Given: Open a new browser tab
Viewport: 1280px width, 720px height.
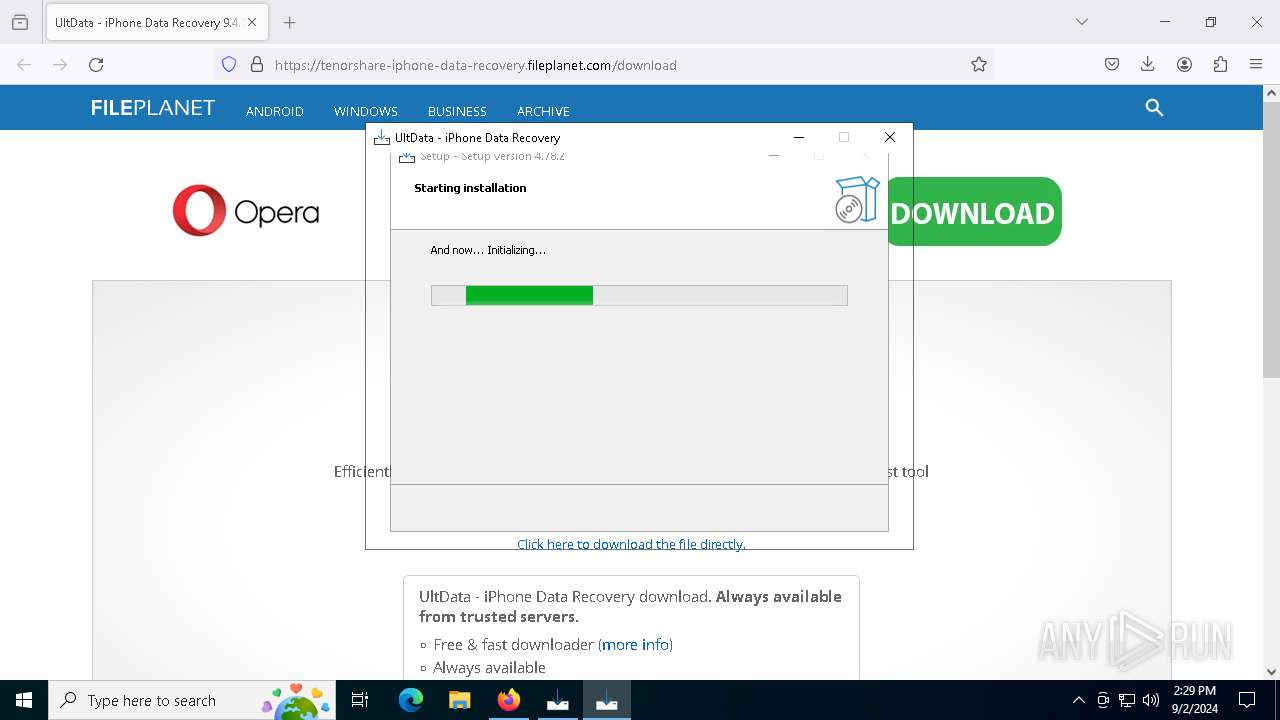Looking at the screenshot, I should [290, 22].
